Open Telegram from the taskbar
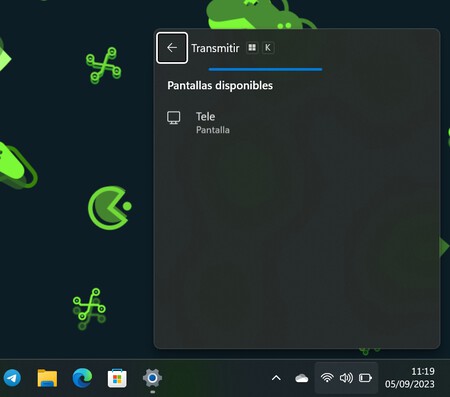The image size is (450, 397). point(12,378)
